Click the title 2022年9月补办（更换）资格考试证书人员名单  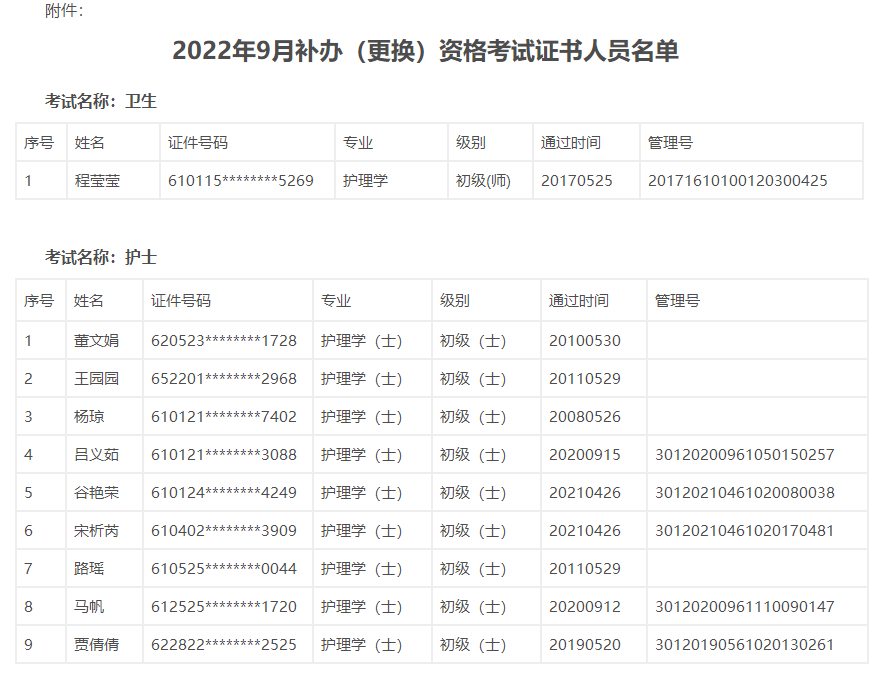425,51
